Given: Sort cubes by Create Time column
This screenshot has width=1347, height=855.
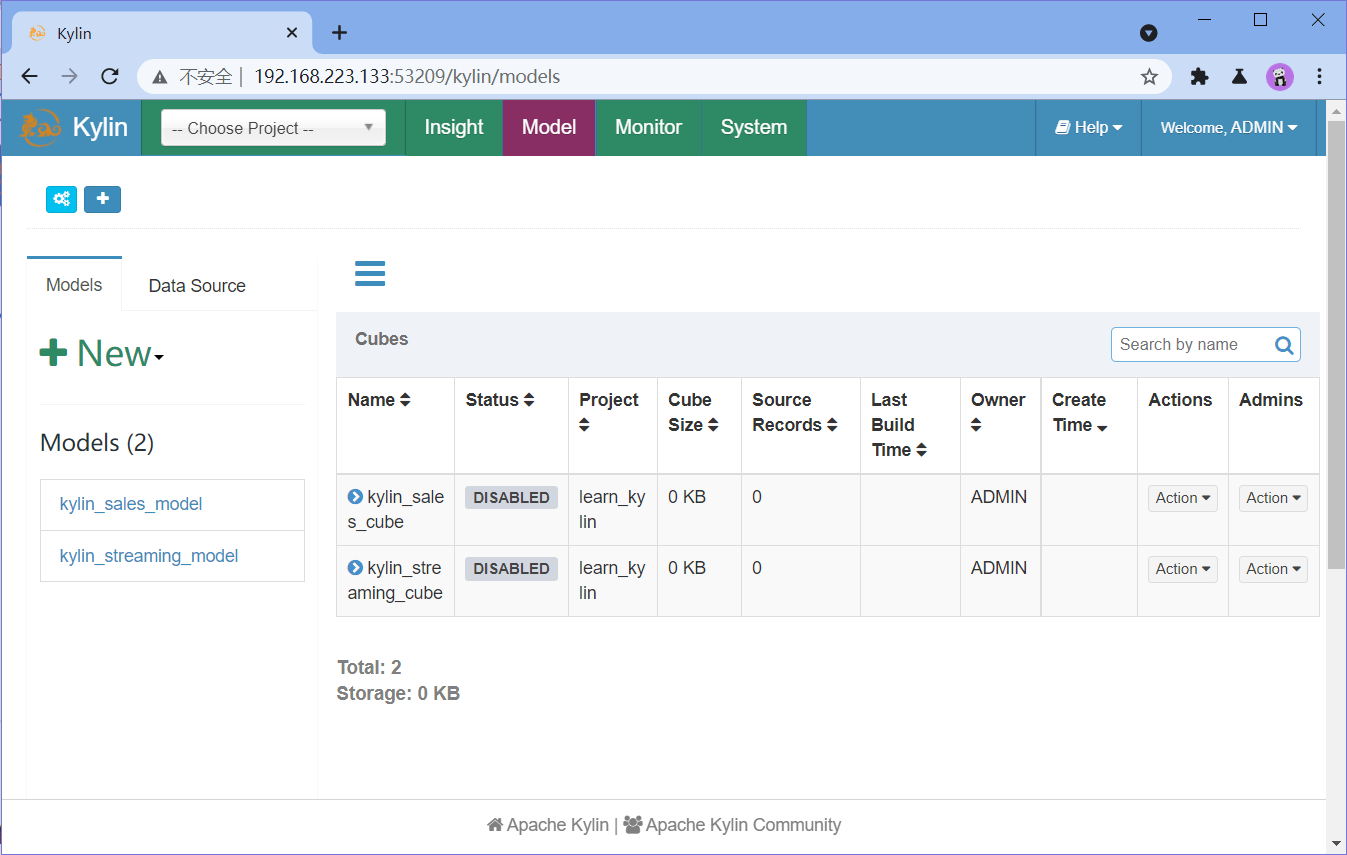Looking at the screenshot, I should pos(1080,412).
